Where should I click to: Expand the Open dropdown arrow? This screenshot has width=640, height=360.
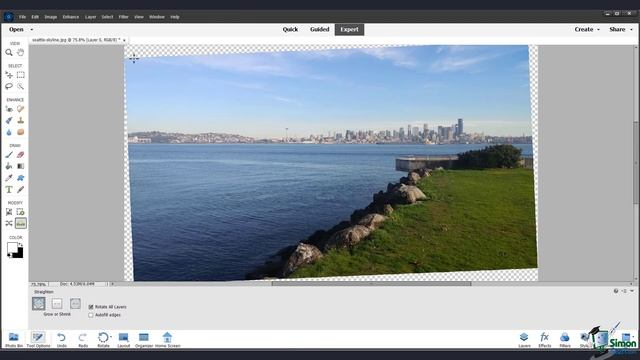(32, 29)
